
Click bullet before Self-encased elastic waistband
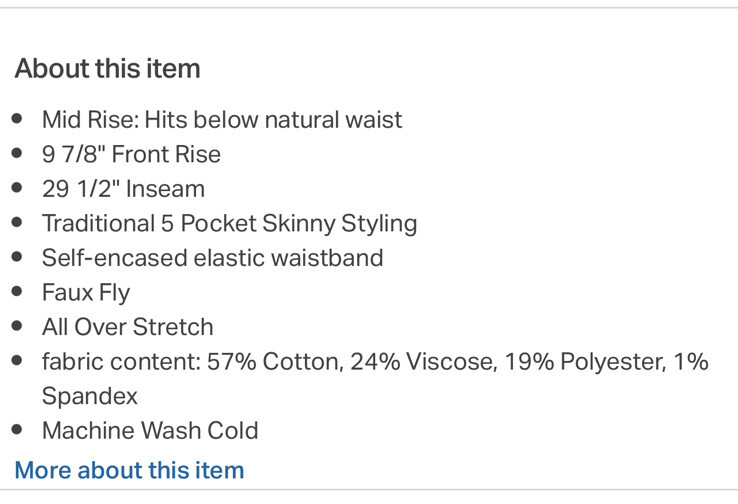(18, 257)
